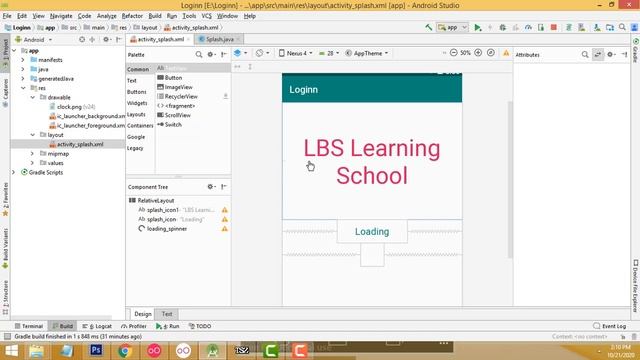Open the Refactor menu
Image resolution: width=640 pixels, height=360 pixels.
click(132, 16)
